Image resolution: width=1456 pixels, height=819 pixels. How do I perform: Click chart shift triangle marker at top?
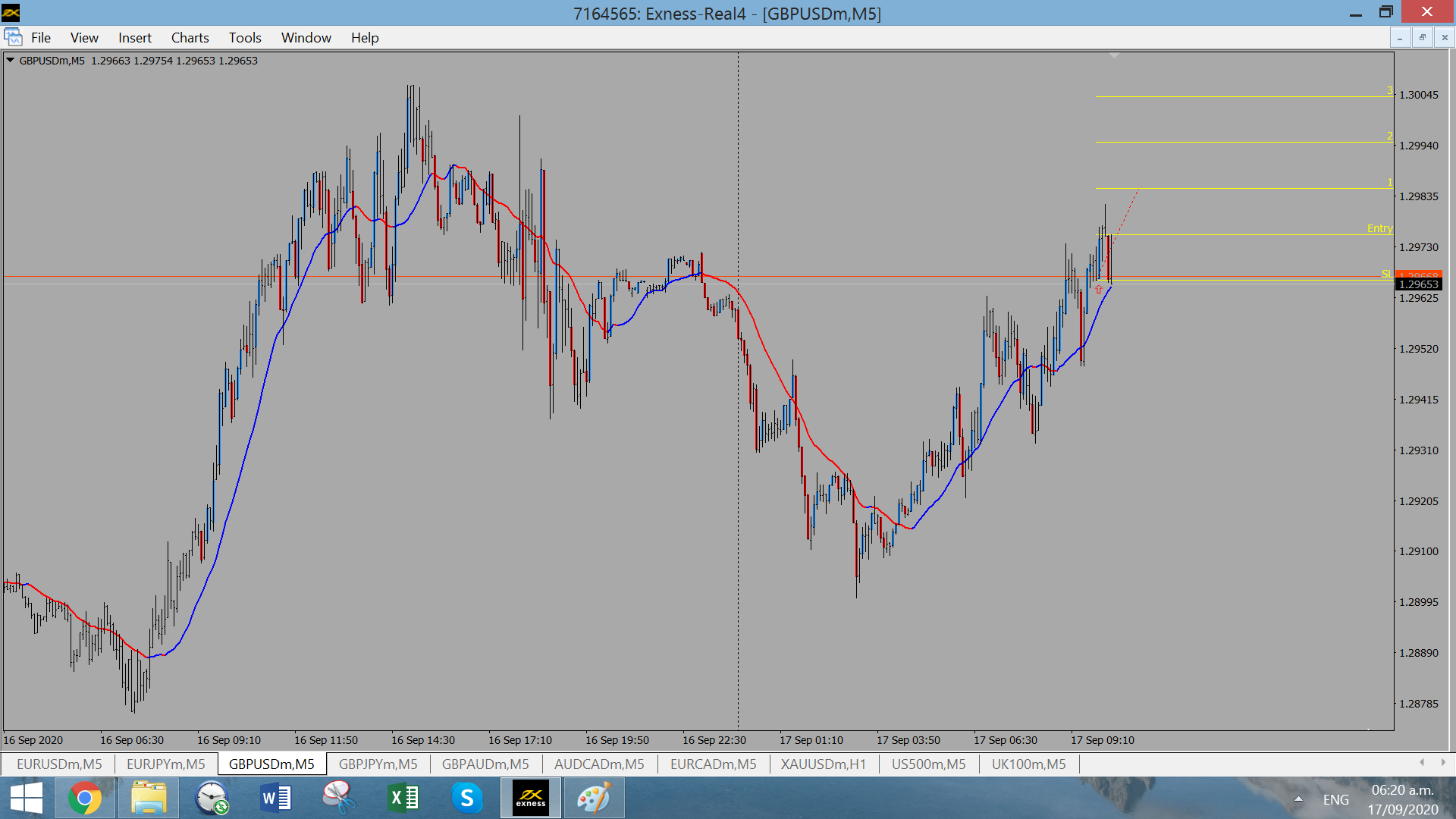(1114, 56)
